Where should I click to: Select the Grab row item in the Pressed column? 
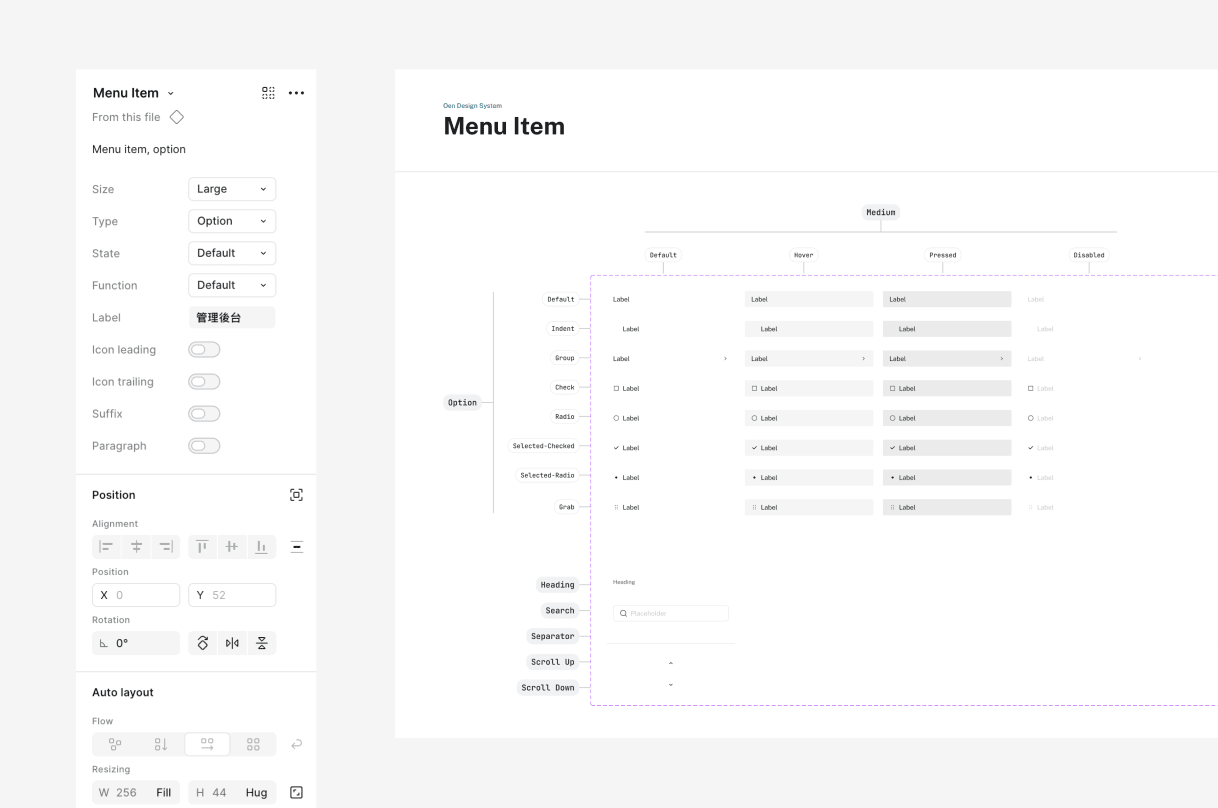point(947,507)
